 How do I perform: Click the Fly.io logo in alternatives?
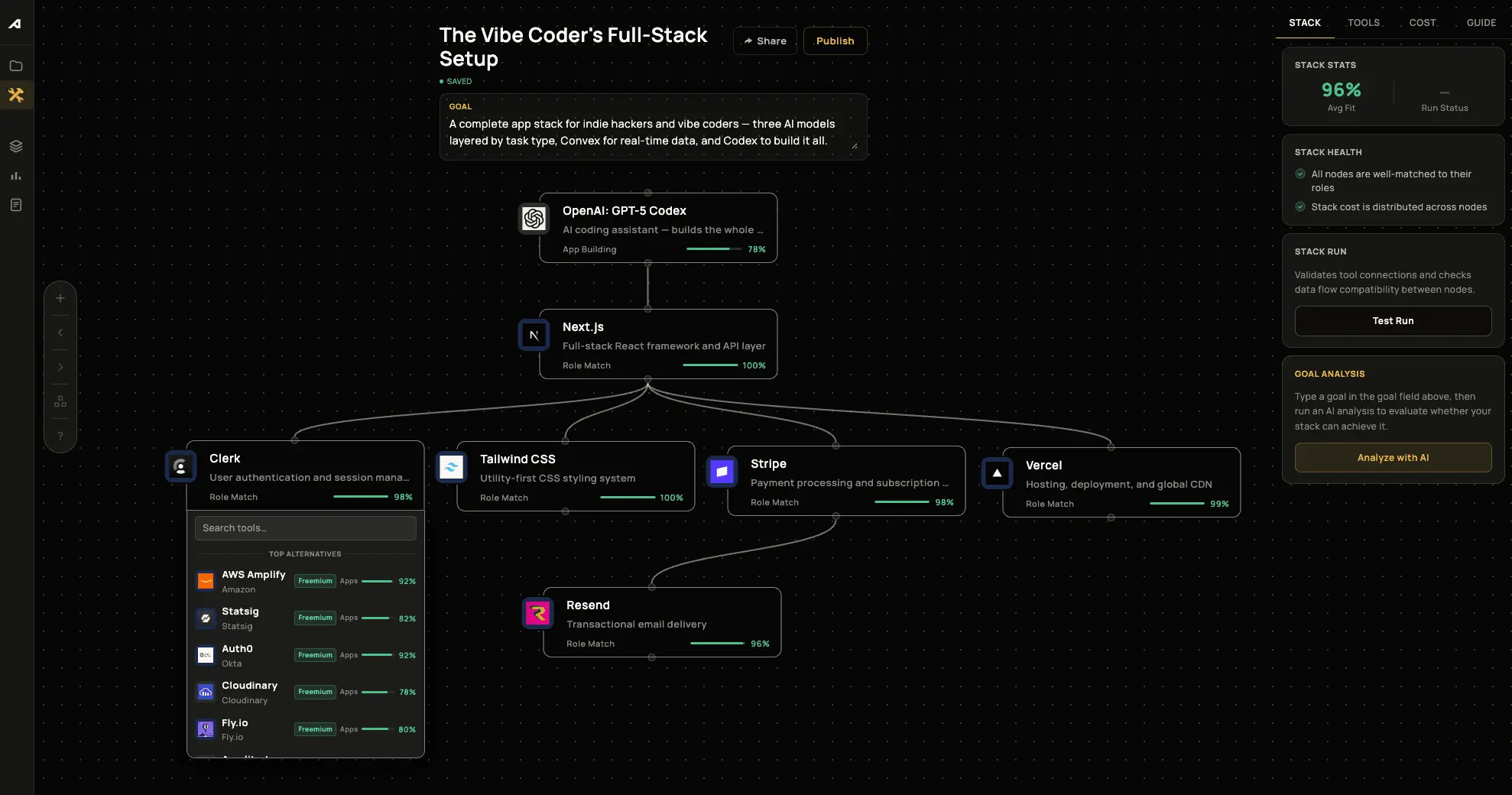tap(206, 729)
